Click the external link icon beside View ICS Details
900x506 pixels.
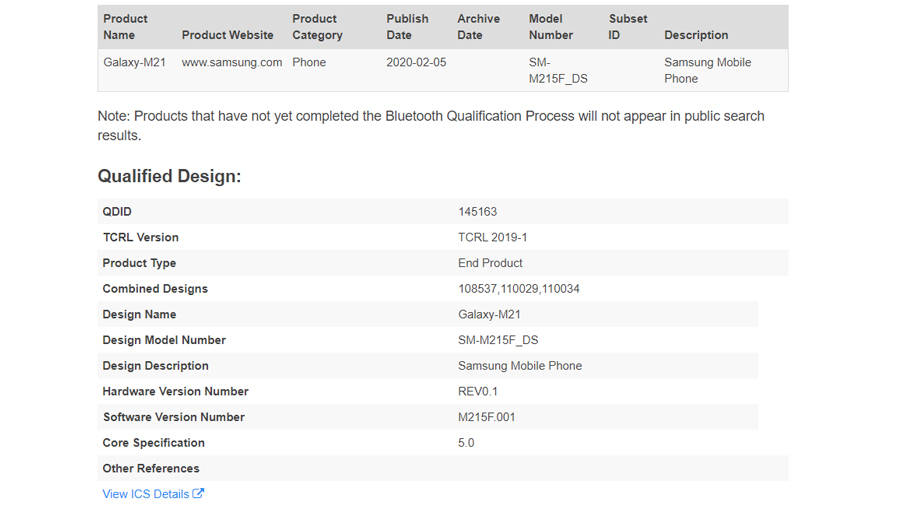(198, 494)
